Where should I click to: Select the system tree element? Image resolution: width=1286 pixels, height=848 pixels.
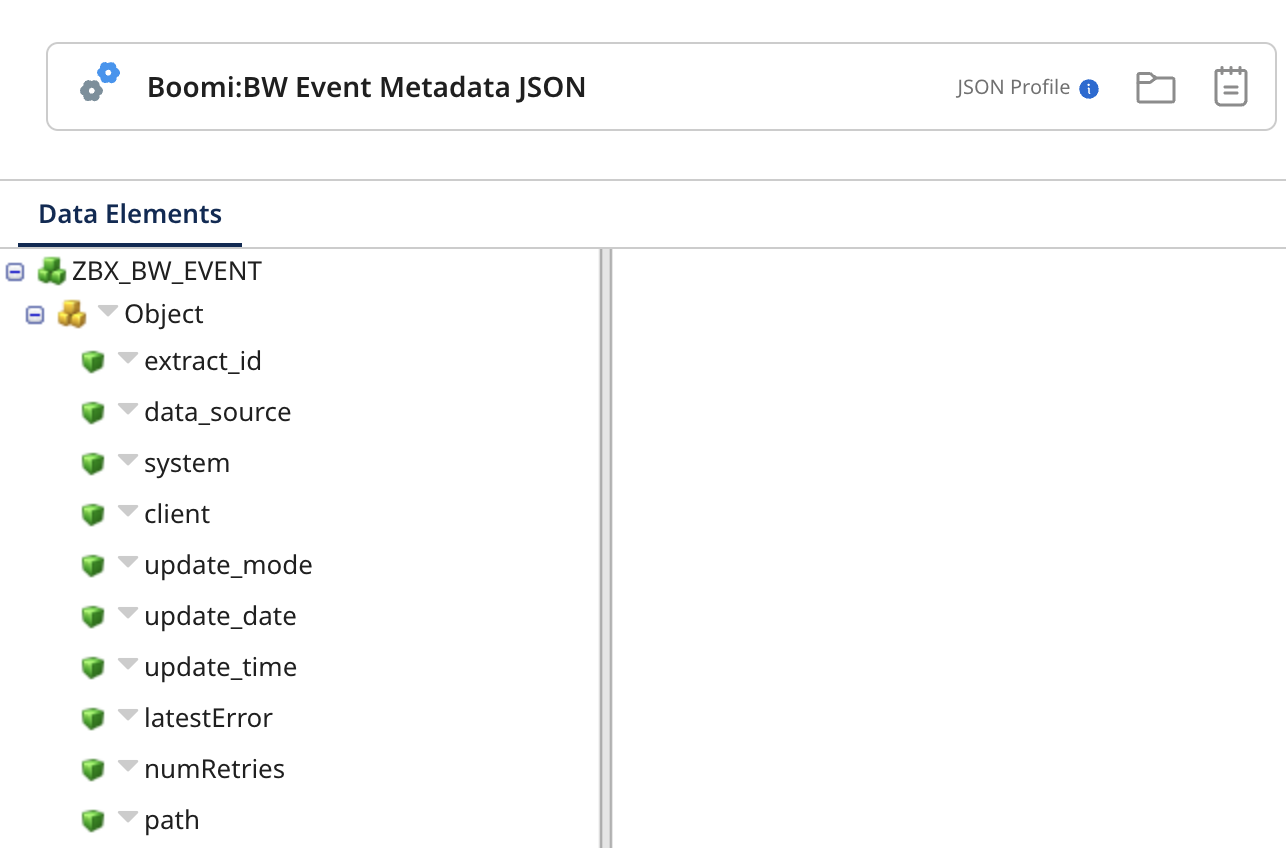point(186,462)
